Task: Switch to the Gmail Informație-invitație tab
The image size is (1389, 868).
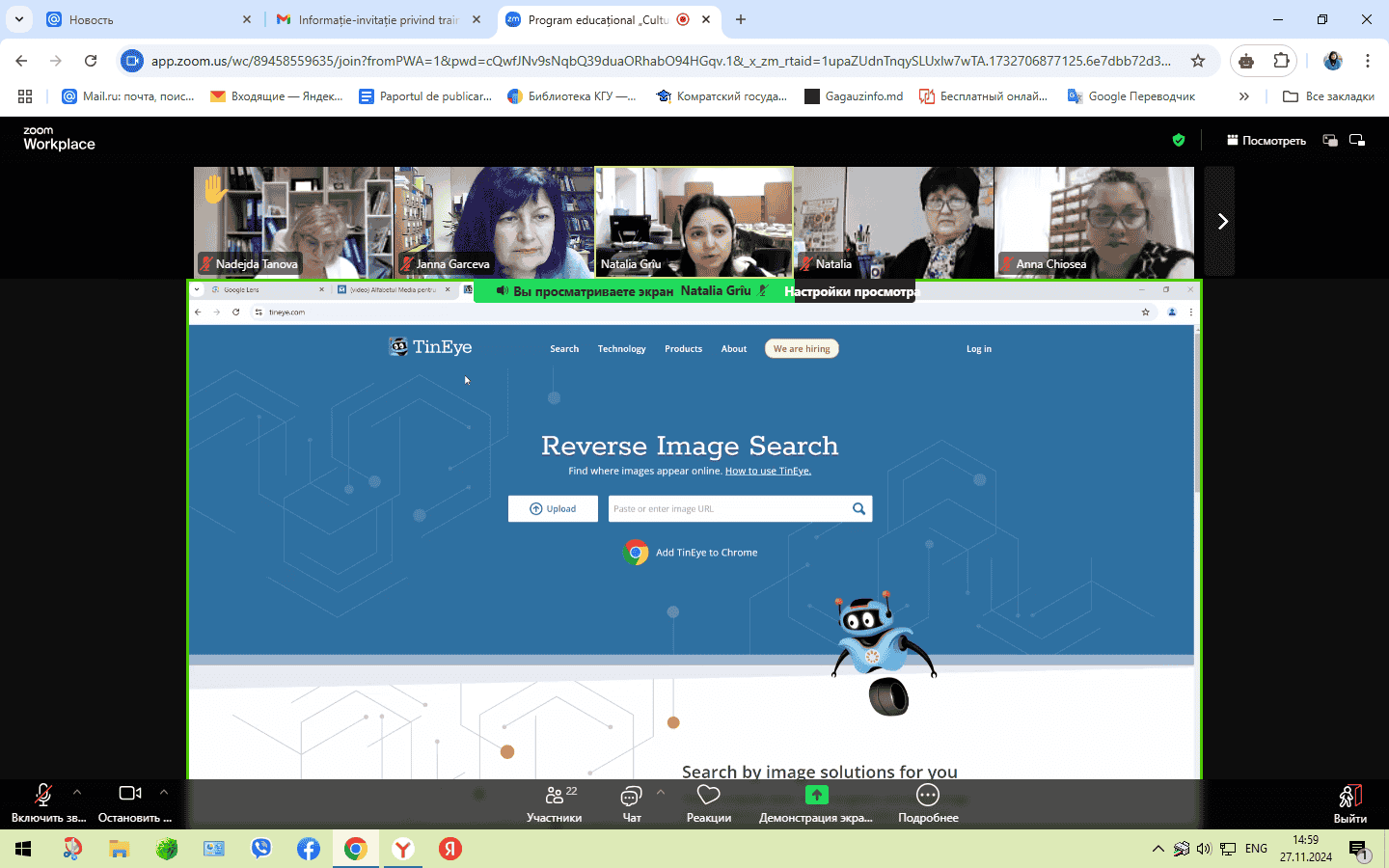Action: [376, 19]
